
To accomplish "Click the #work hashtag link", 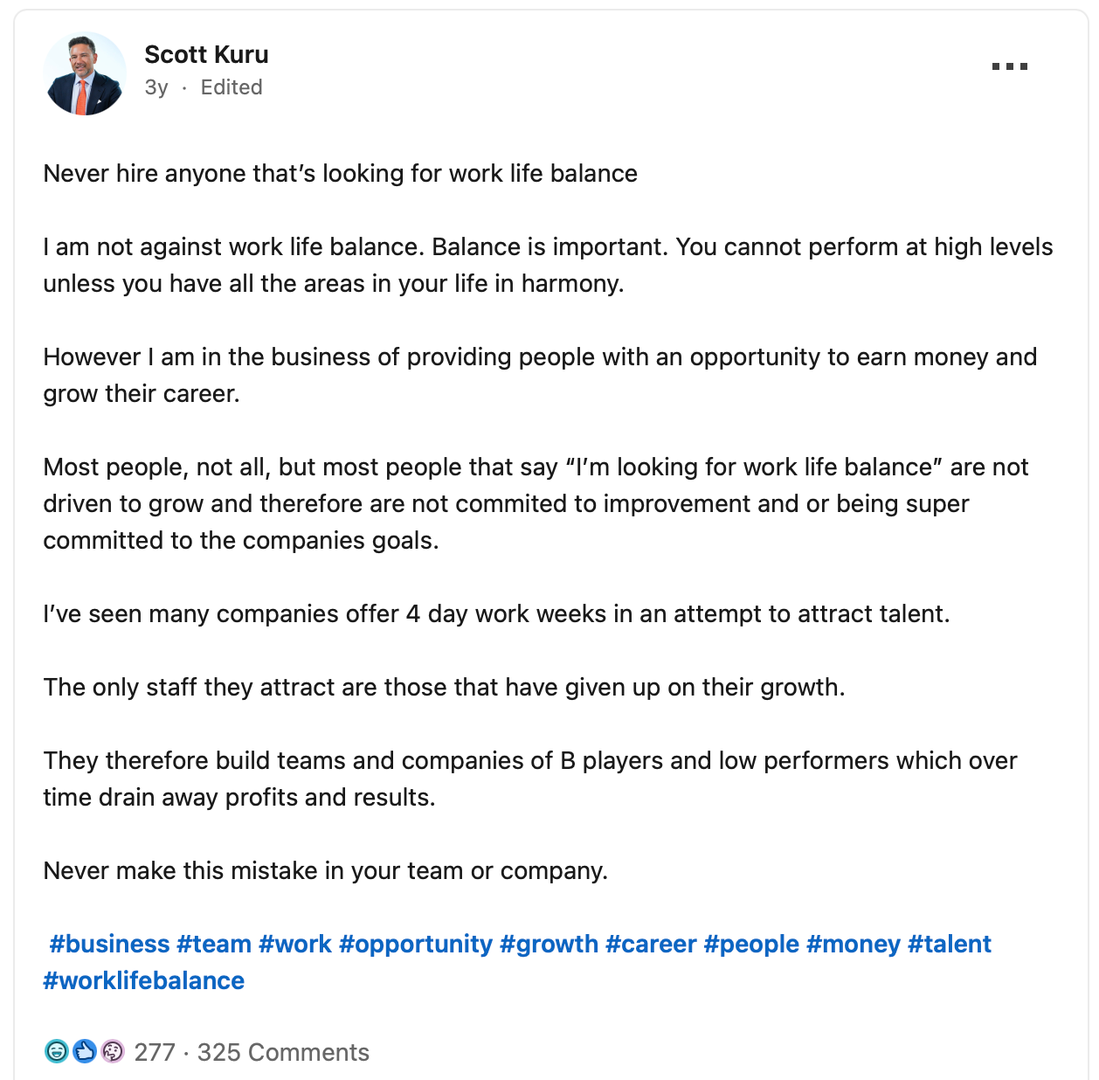I will pos(294,944).
